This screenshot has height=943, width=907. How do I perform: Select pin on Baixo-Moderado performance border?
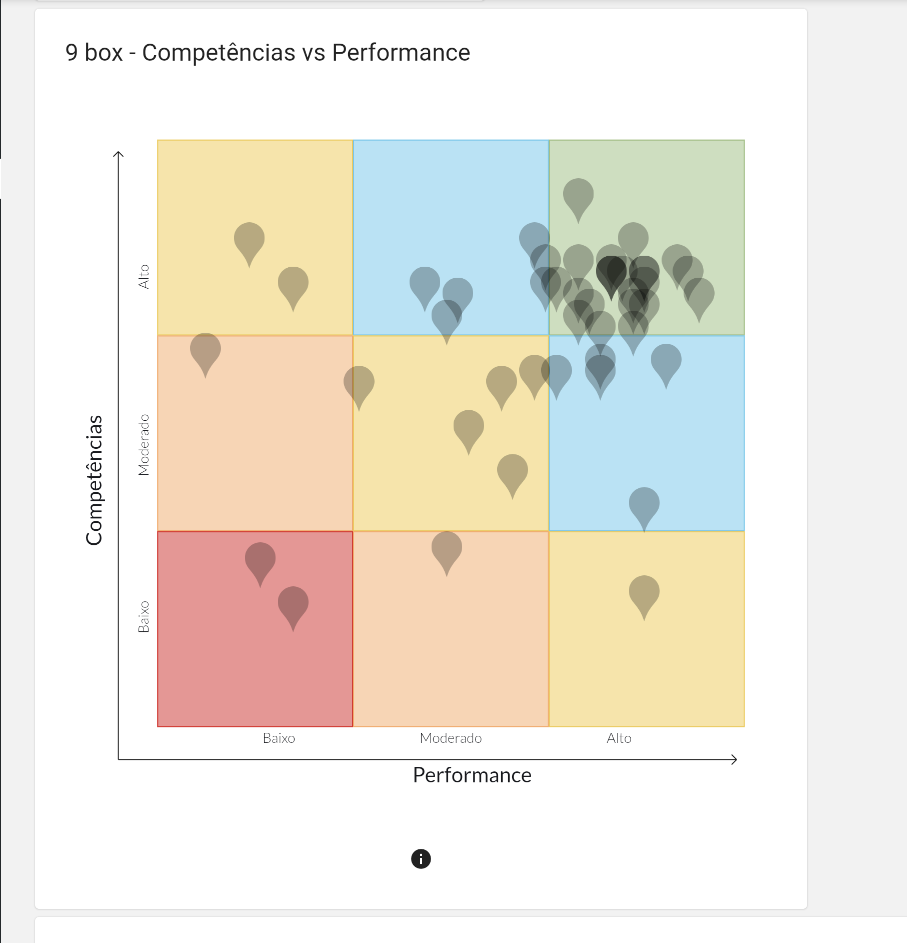[x=359, y=382]
